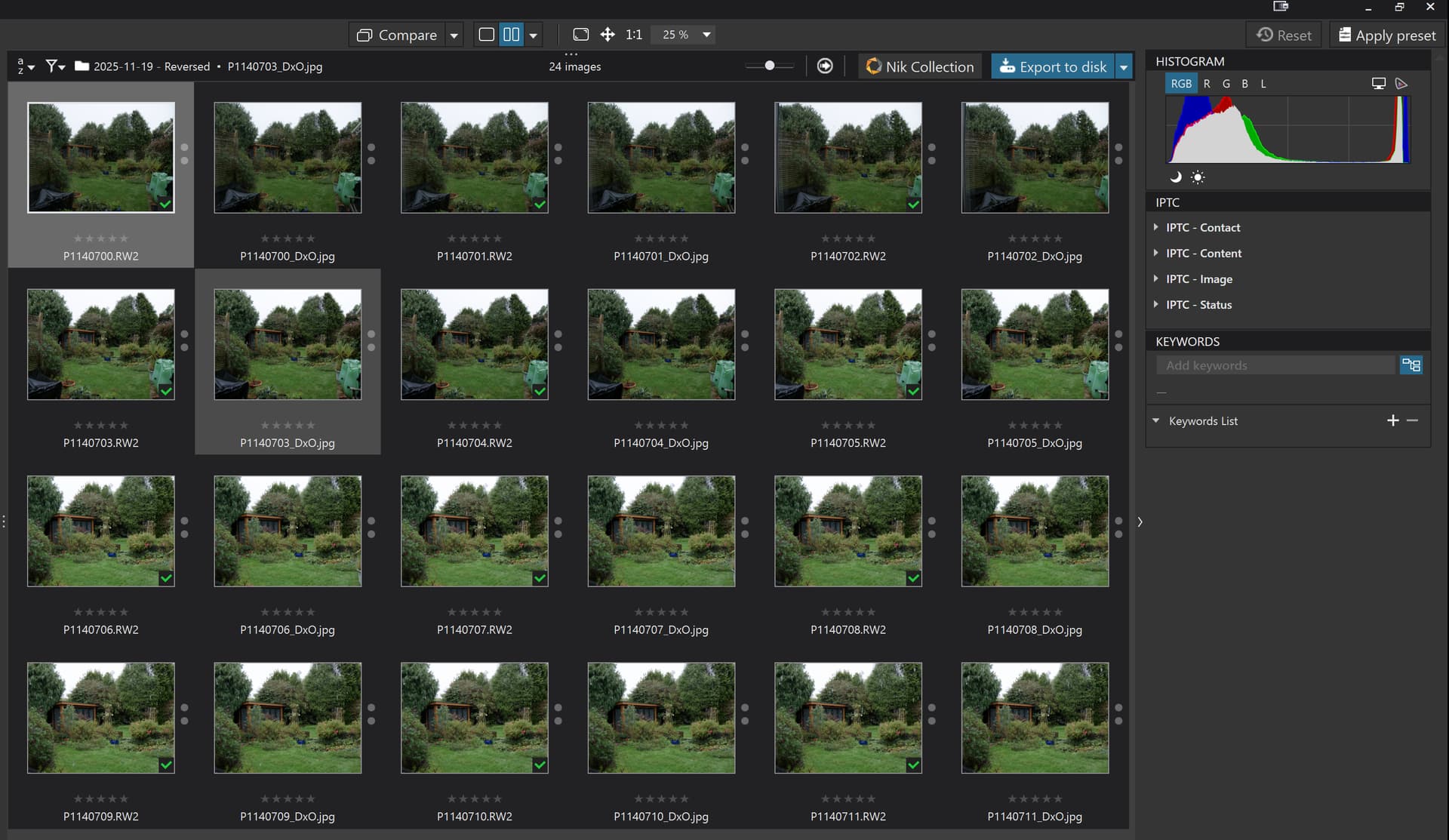Add new keyword with plus icon

(x=1392, y=420)
